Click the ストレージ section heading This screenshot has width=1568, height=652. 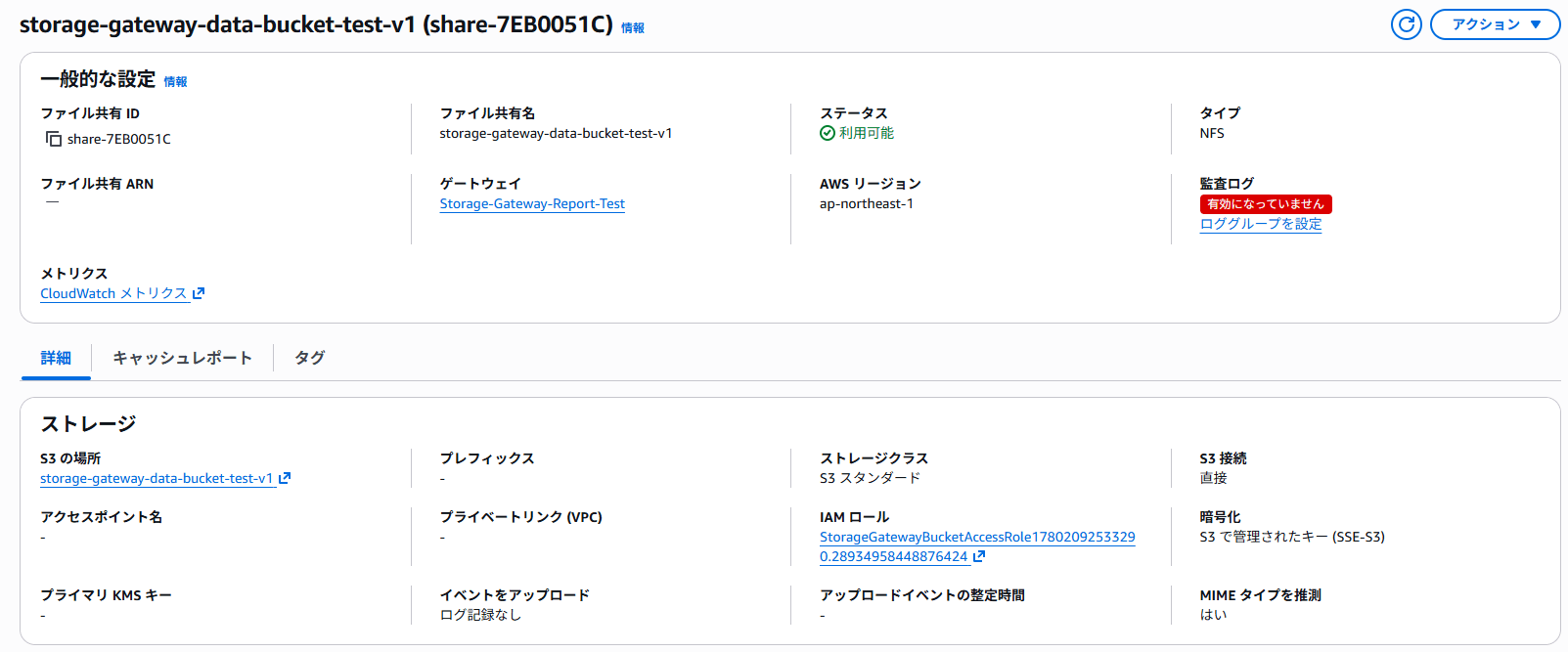click(88, 423)
